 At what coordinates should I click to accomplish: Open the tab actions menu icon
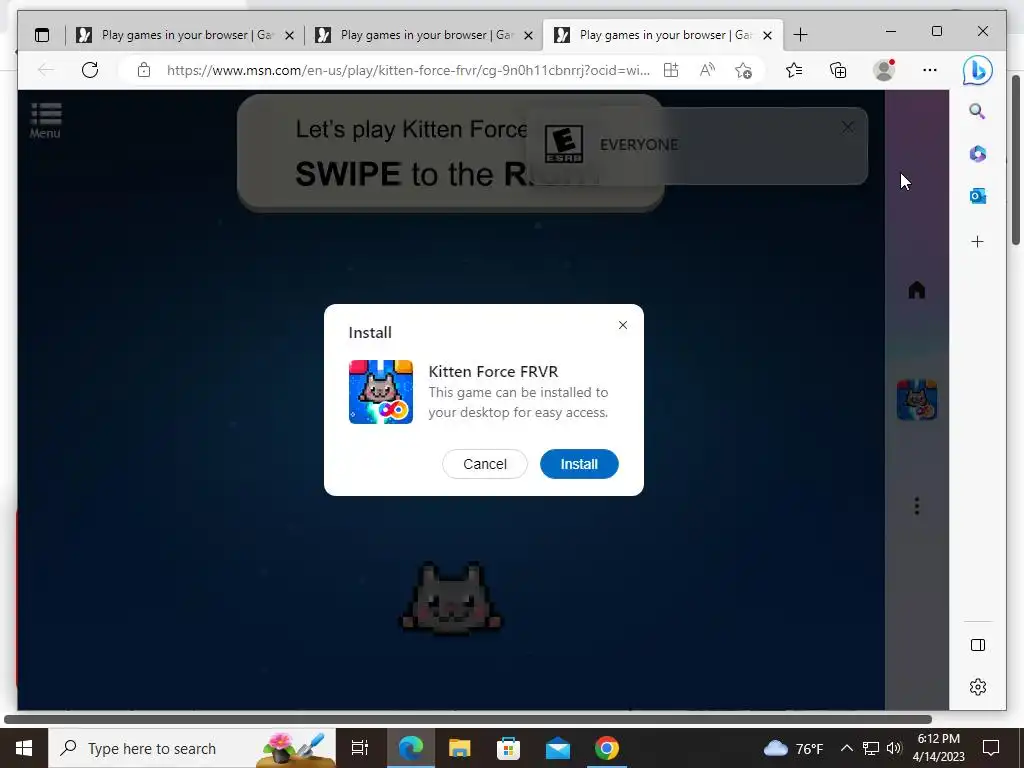(x=42, y=35)
